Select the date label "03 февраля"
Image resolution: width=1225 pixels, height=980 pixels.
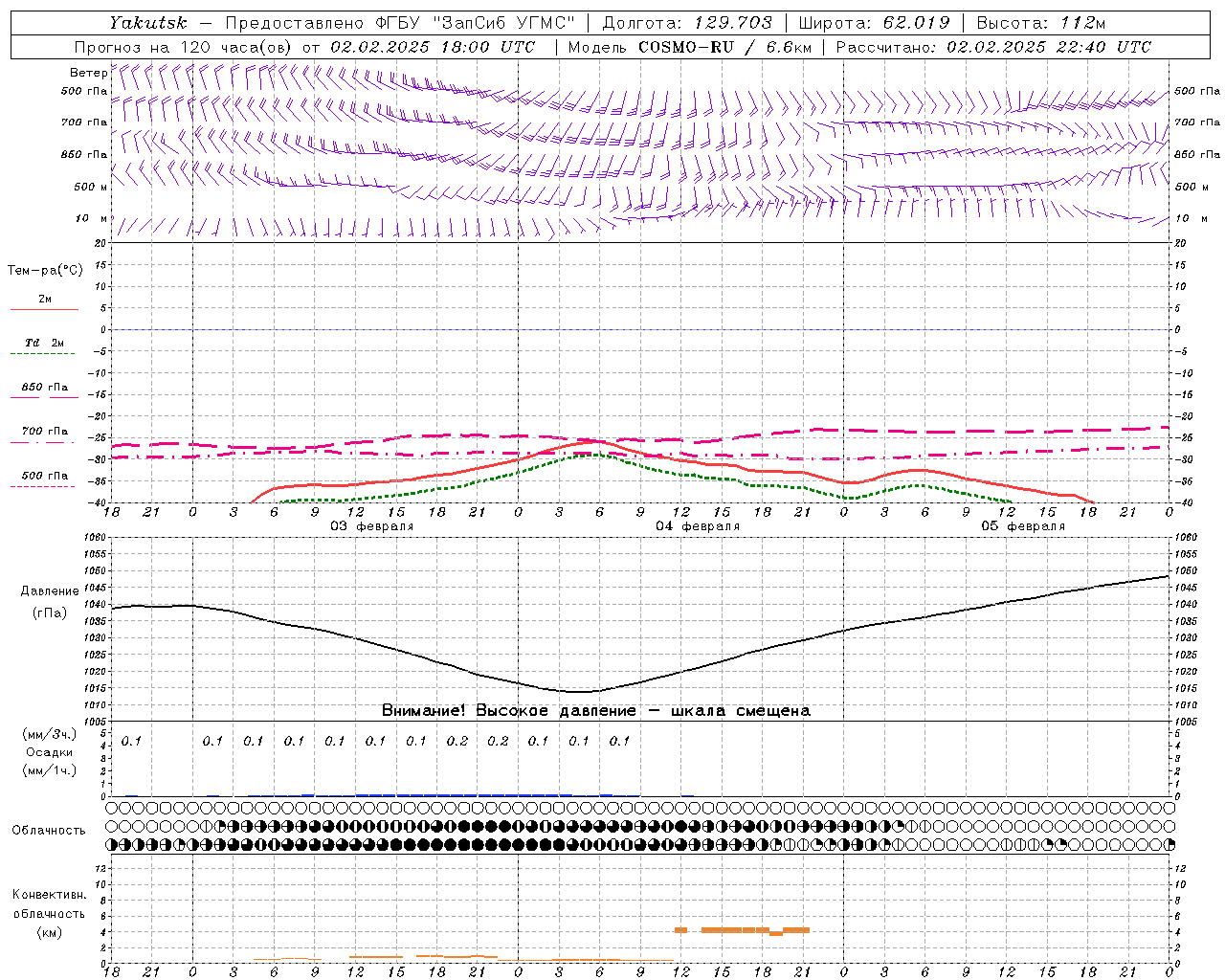click(372, 526)
